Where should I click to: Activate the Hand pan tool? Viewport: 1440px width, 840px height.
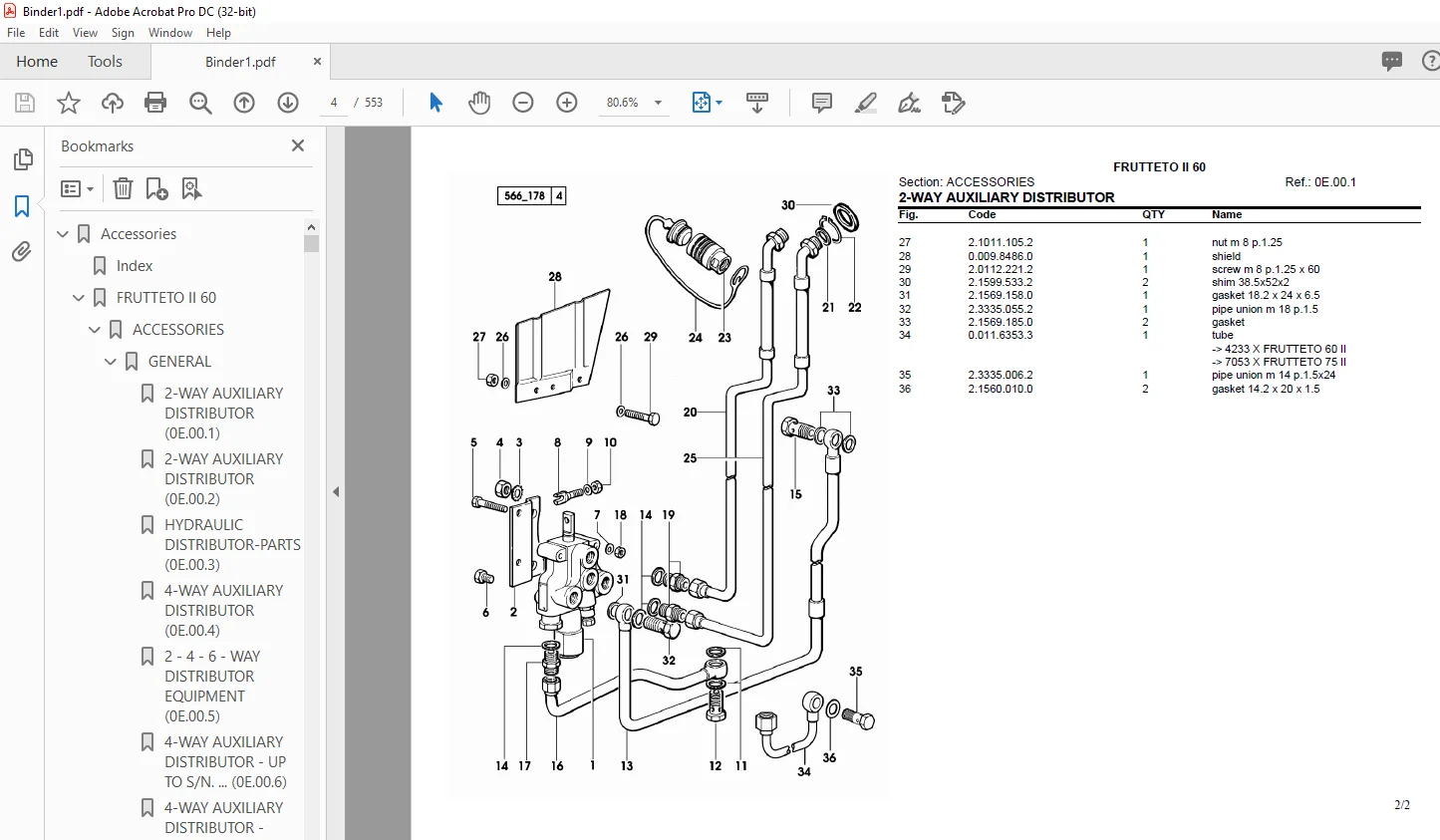pyautogui.click(x=479, y=103)
